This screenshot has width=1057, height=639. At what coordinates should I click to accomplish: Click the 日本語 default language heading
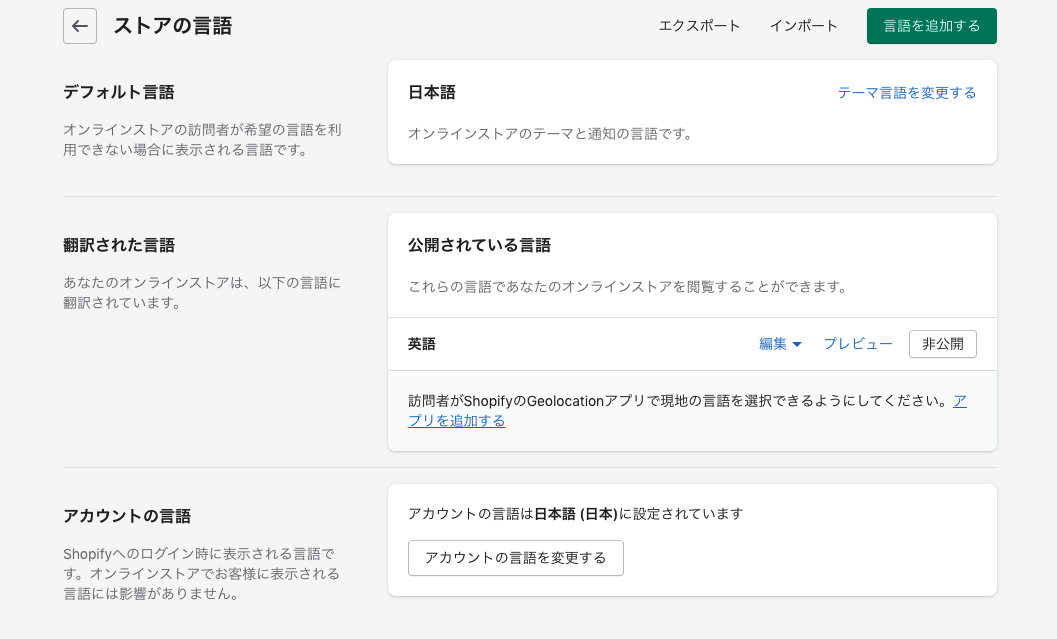432,92
